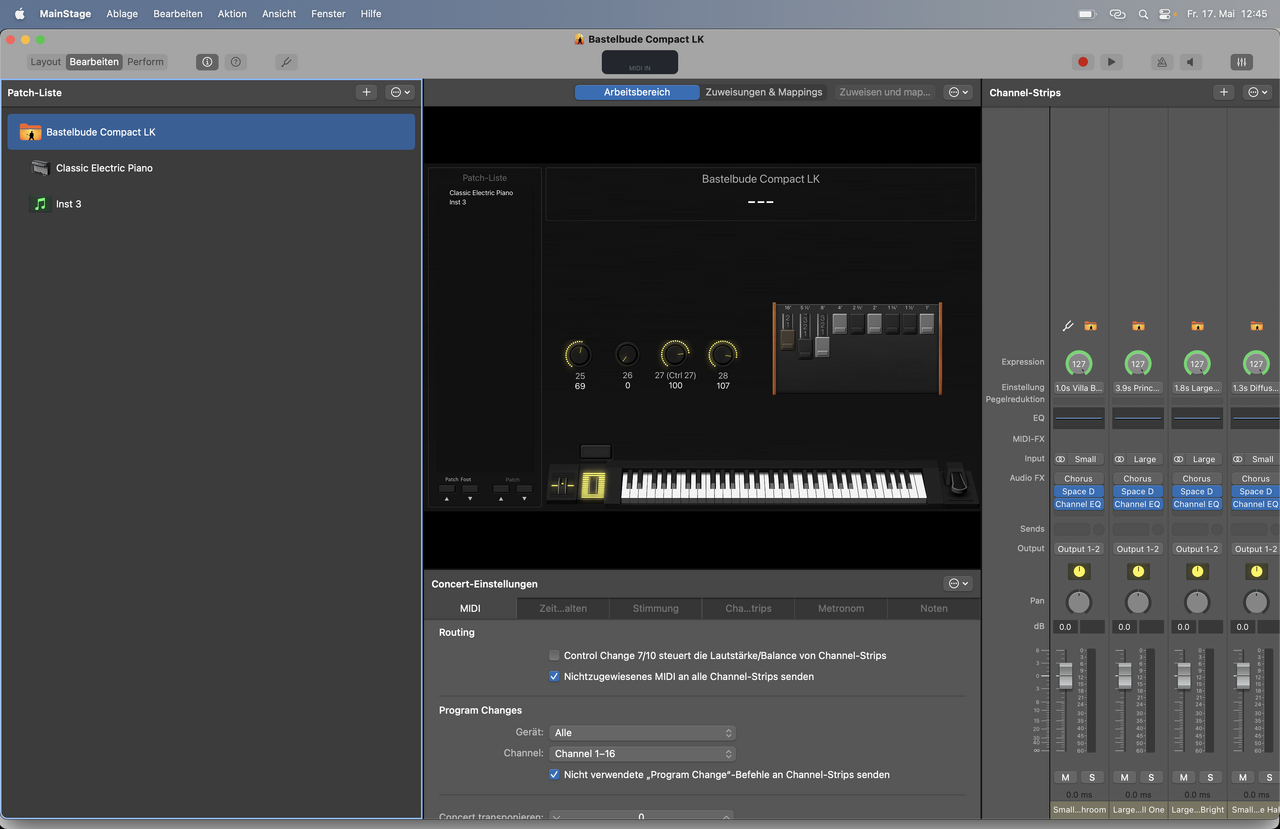Open Patch-Liste action menu (ellipsis chevron)
The image size is (1280, 829).
400,92
